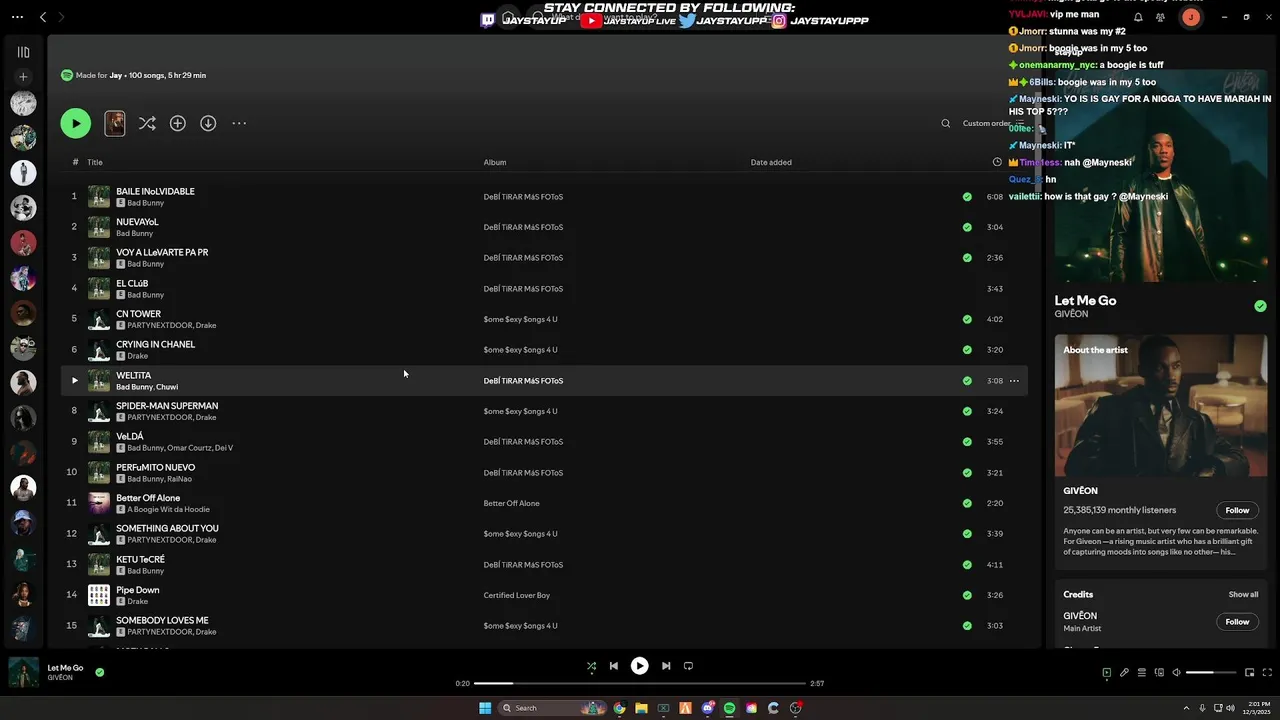
Task: Toggle shuffle in the playlist header
Action: [147, 123]
